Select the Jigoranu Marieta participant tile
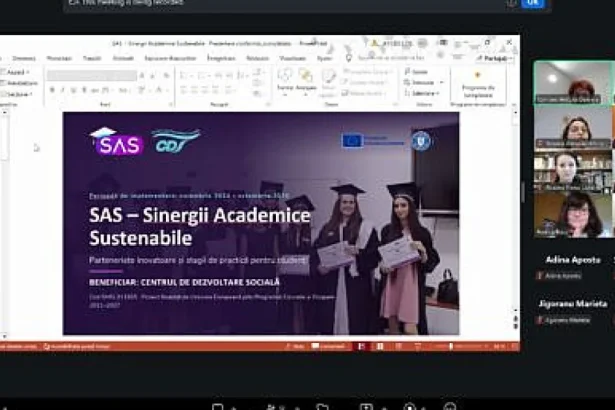The image size is (615, 410). pyautogui.click(x=573, y=311)
